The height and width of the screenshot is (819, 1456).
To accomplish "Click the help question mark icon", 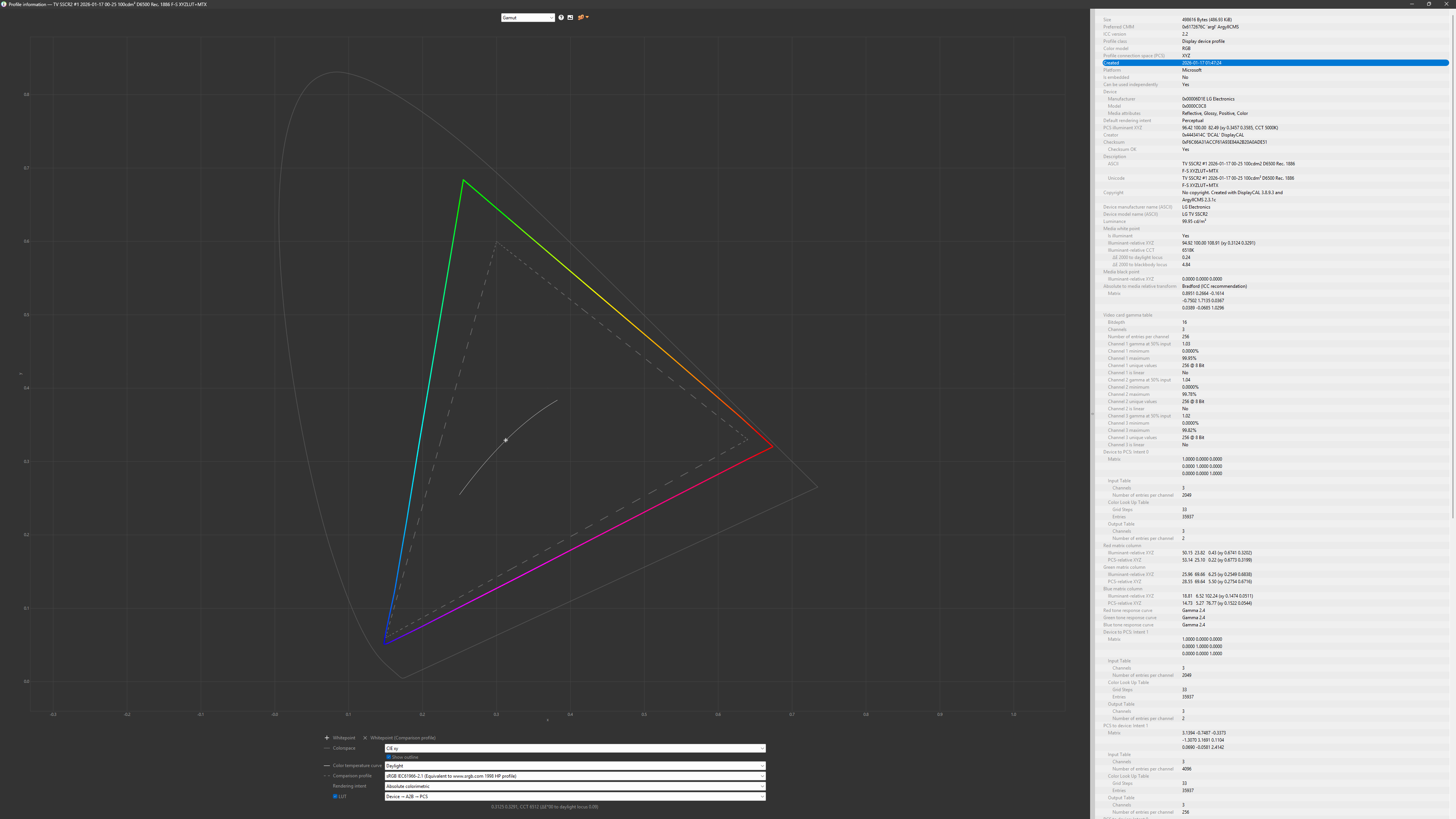I will click(561, 17).
